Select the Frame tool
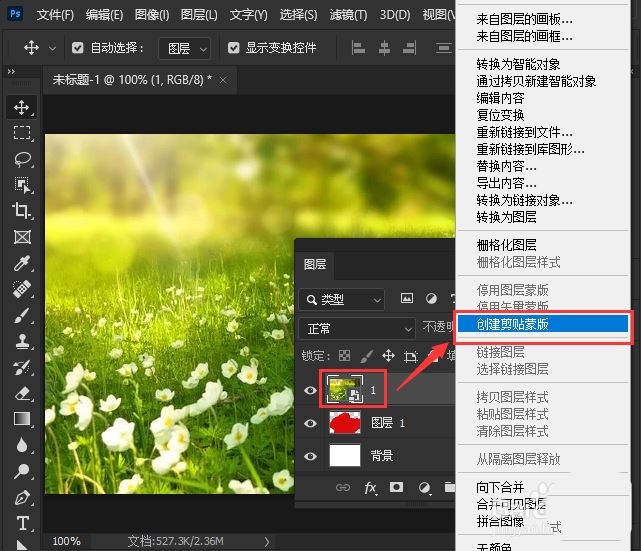 click(x=22, y=237)
